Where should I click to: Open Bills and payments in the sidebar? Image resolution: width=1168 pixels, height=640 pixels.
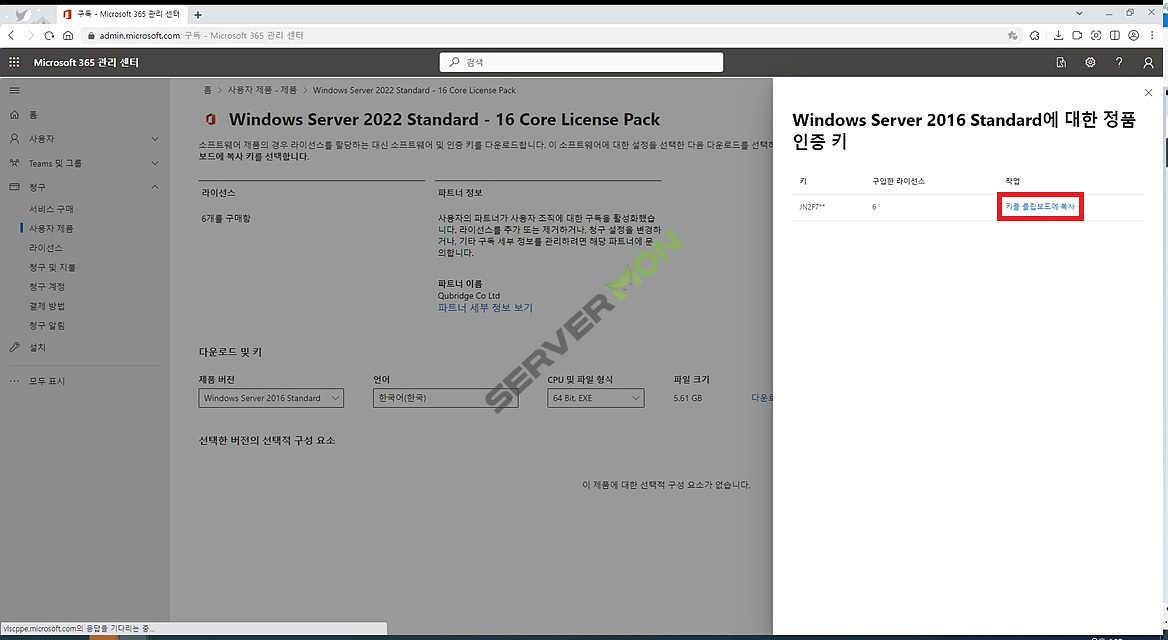pyautogui.click(x=52, y=267)
